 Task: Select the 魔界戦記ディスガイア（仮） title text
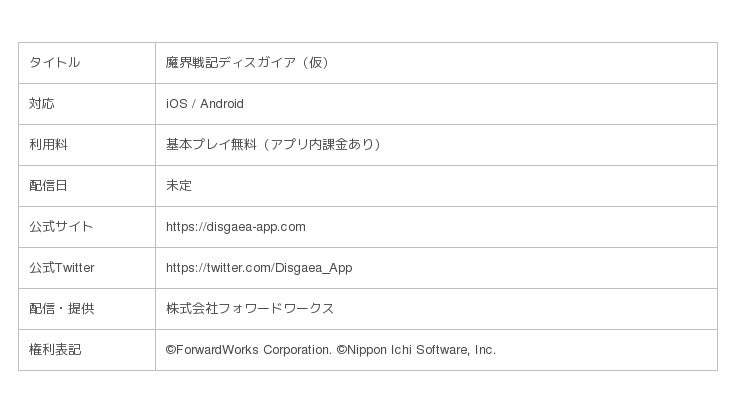click(248, 63)
